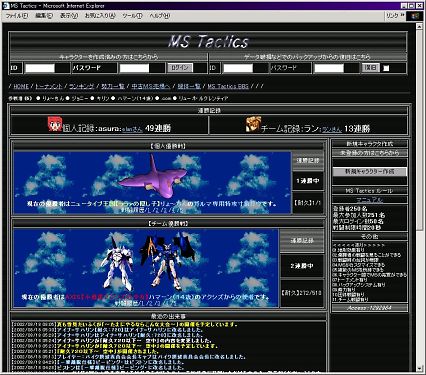Open the ファイル(F) menu

17,16
